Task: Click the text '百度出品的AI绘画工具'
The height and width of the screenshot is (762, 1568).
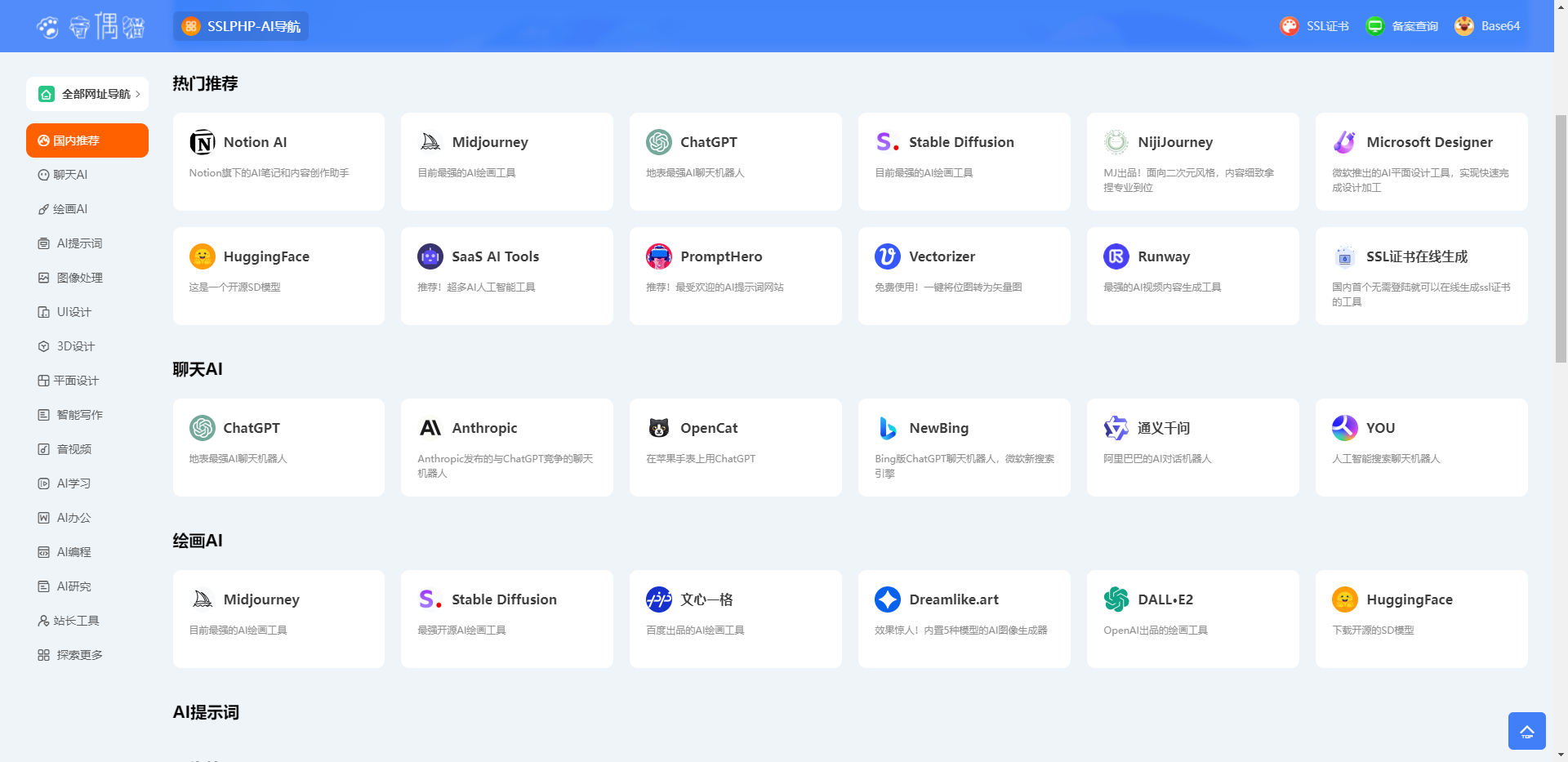Action: tap(695, 631)
